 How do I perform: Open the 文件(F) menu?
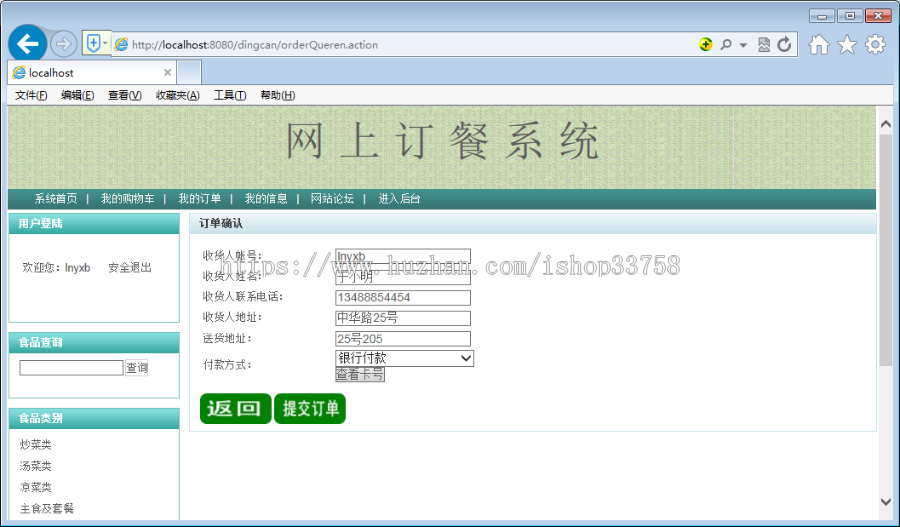click(x=31, y=95)
